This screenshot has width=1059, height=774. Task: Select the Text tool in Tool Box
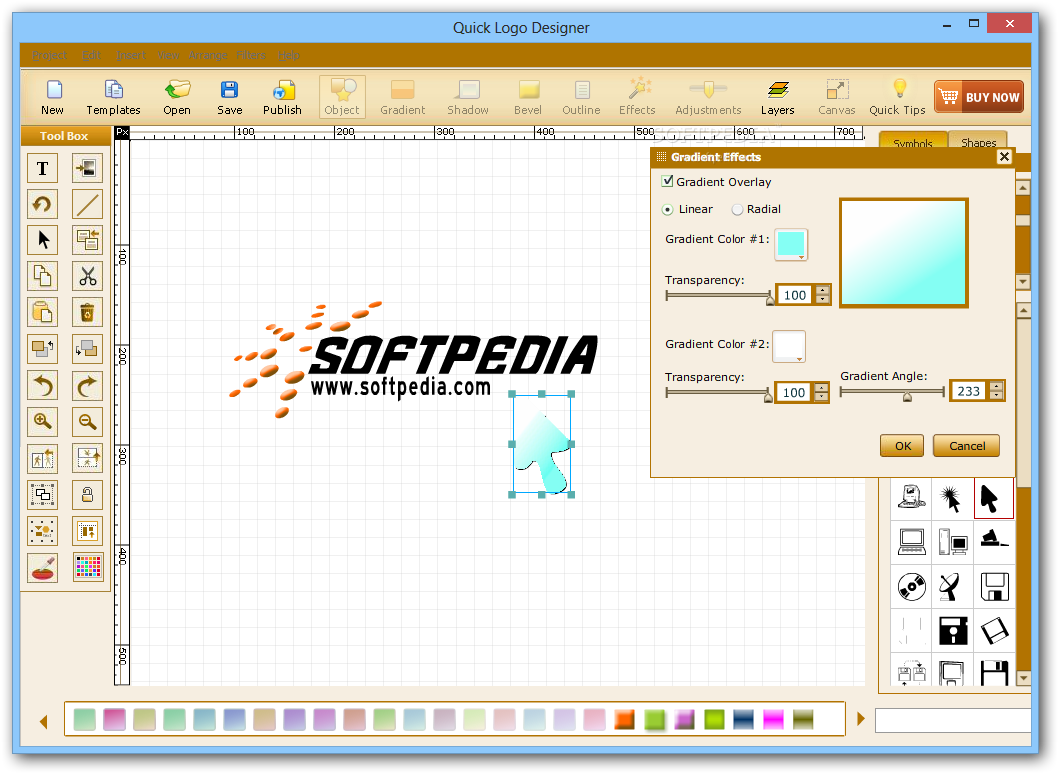[43, 168]
